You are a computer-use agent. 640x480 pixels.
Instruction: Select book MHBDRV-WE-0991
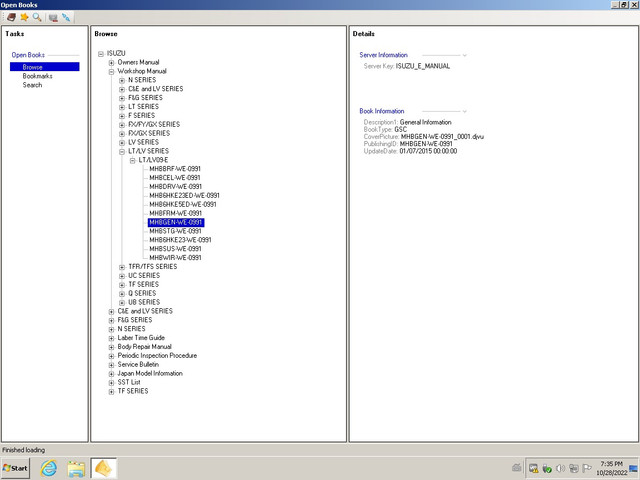[175, 187]
